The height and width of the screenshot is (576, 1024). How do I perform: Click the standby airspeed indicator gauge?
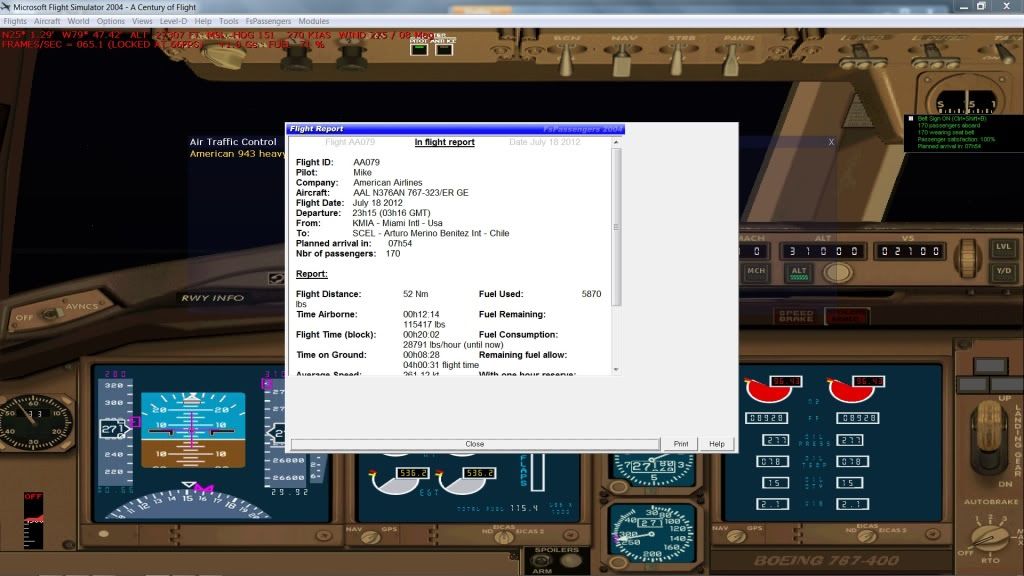[652, 536]
